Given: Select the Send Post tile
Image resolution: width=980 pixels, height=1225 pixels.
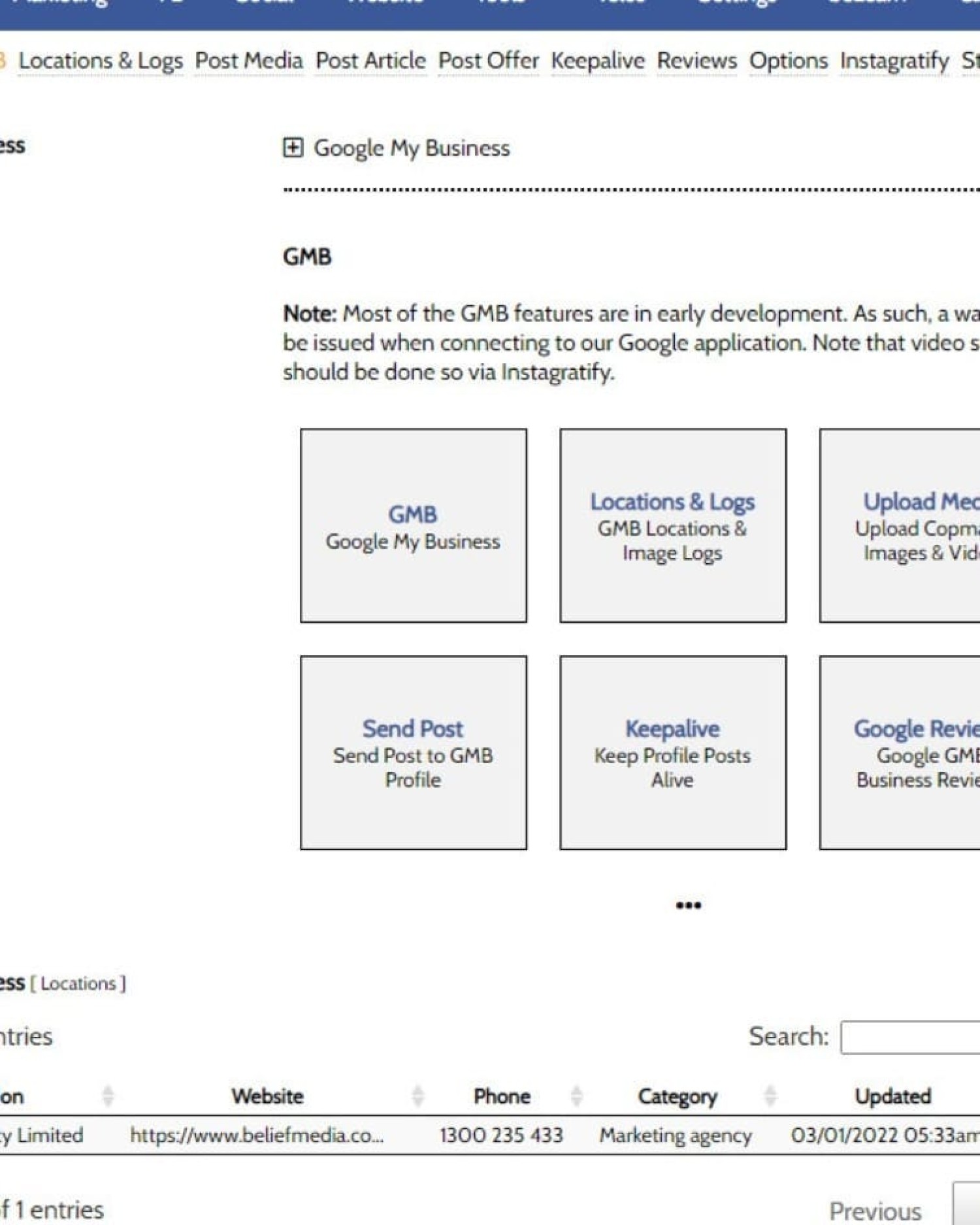Looking at the screenshot, I should click(413, 753).
